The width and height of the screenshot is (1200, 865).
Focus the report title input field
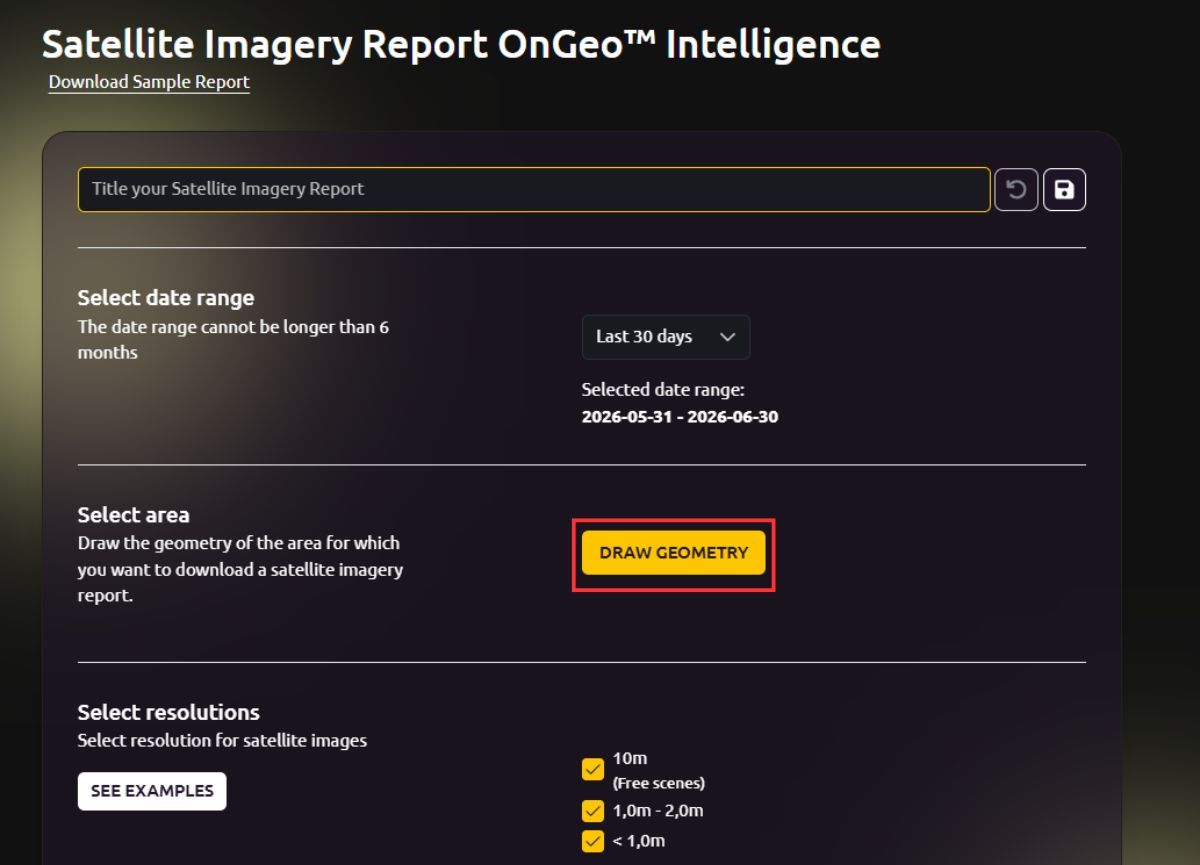click(534, 189)
